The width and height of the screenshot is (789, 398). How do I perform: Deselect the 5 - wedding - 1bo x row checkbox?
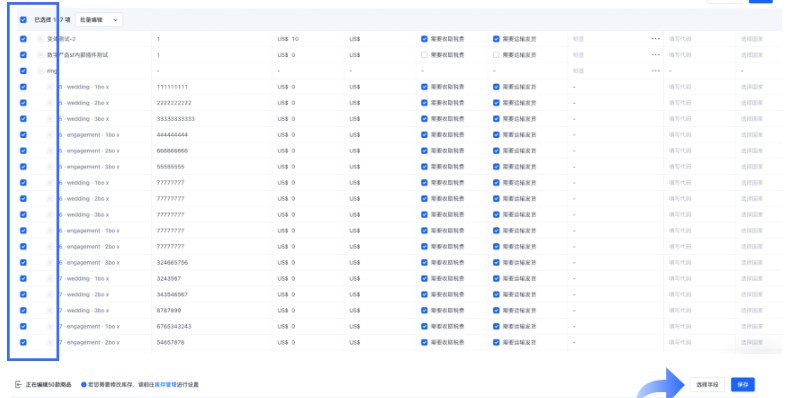tap(23, 87)
